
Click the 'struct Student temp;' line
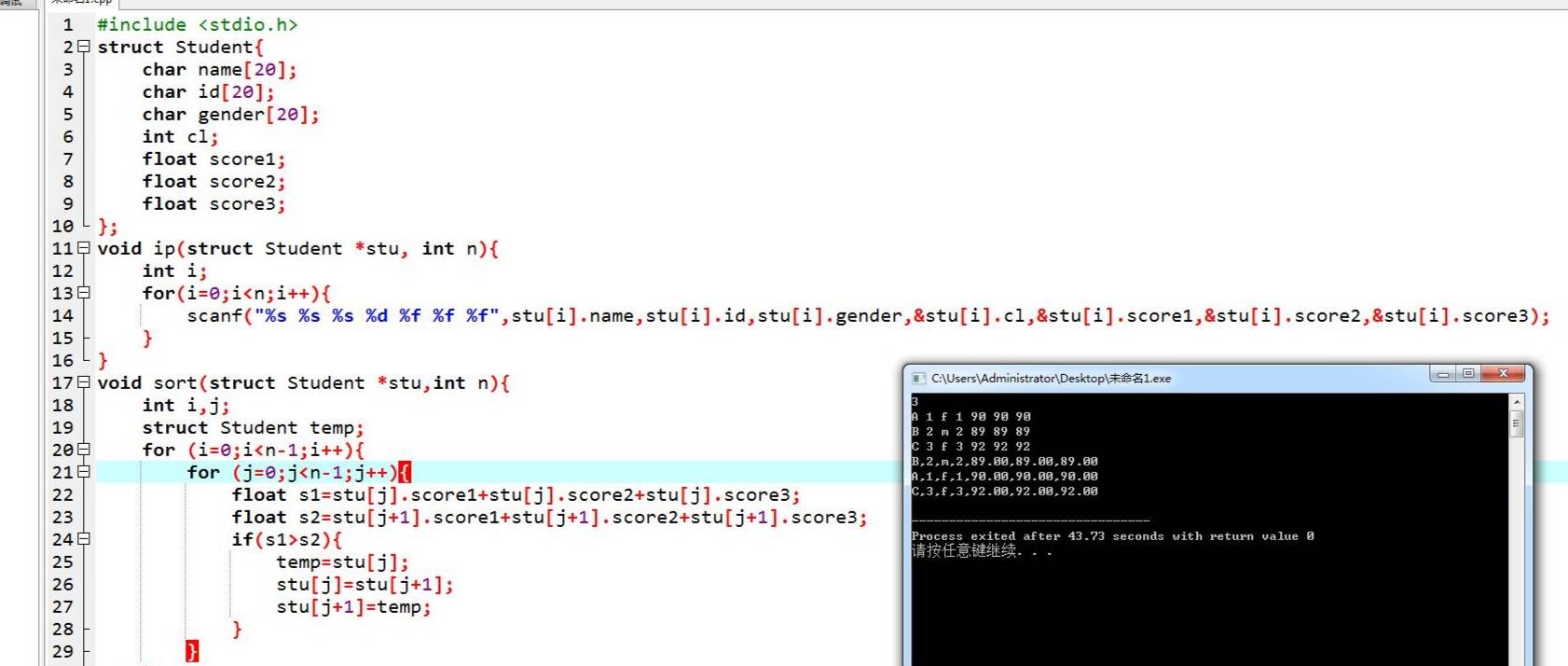(253, 427)
